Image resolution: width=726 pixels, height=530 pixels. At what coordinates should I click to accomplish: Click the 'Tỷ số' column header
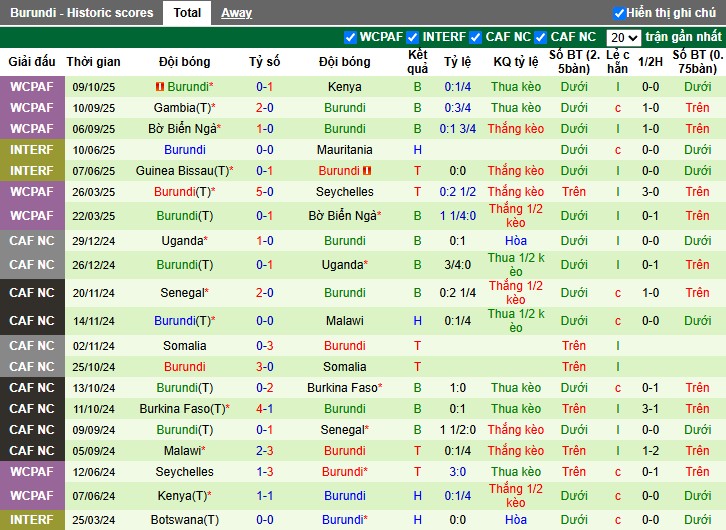coord(265,62)
